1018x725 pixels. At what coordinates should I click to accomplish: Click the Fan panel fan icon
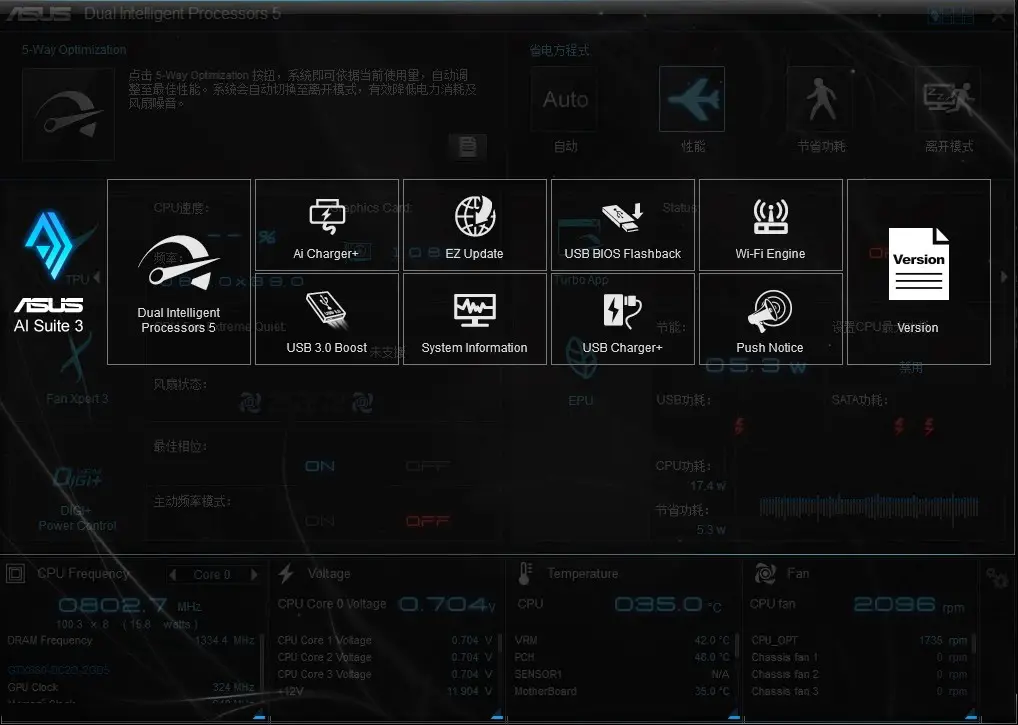765,573
